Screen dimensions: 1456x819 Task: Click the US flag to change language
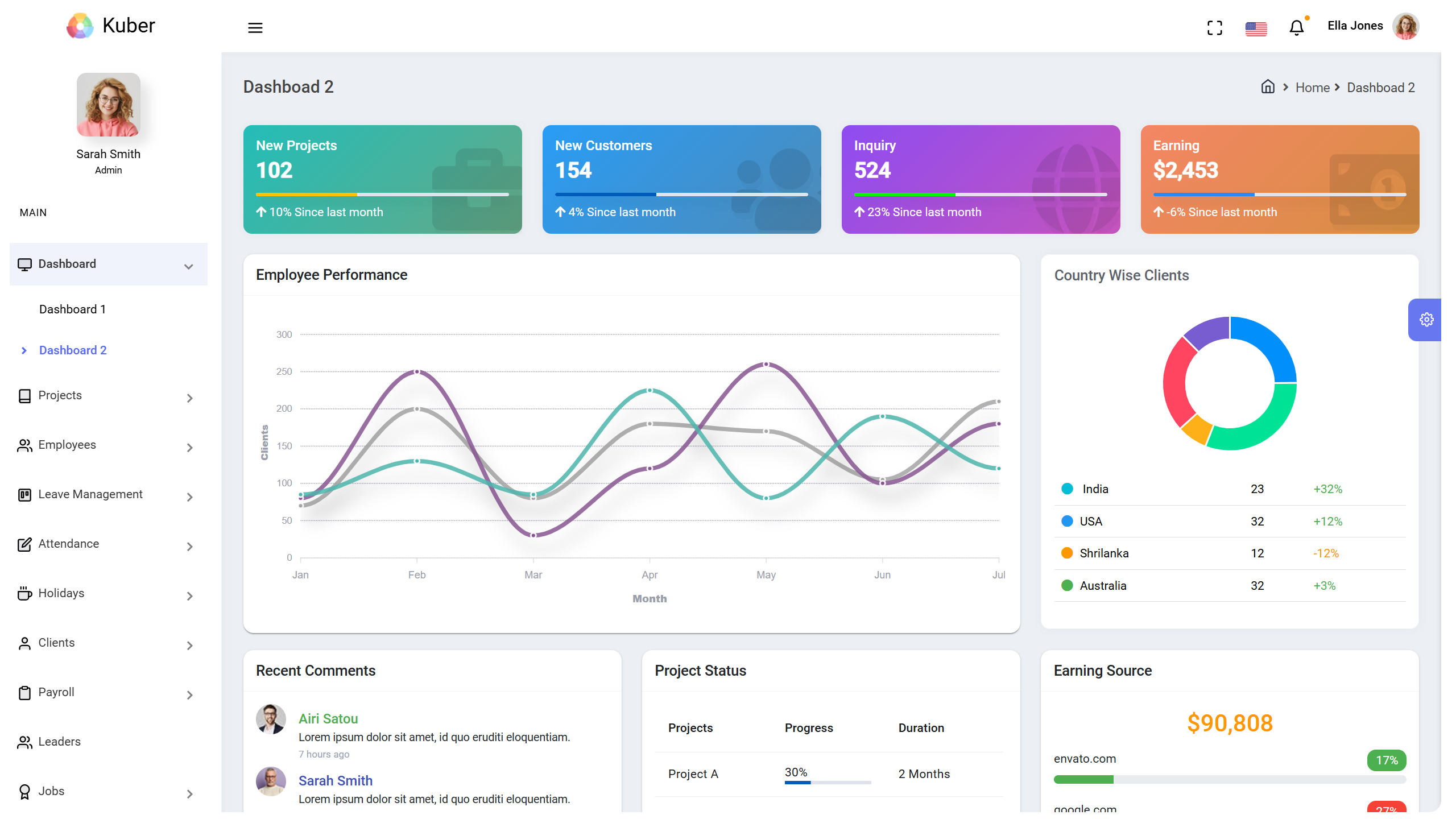tap(1255, 27)
